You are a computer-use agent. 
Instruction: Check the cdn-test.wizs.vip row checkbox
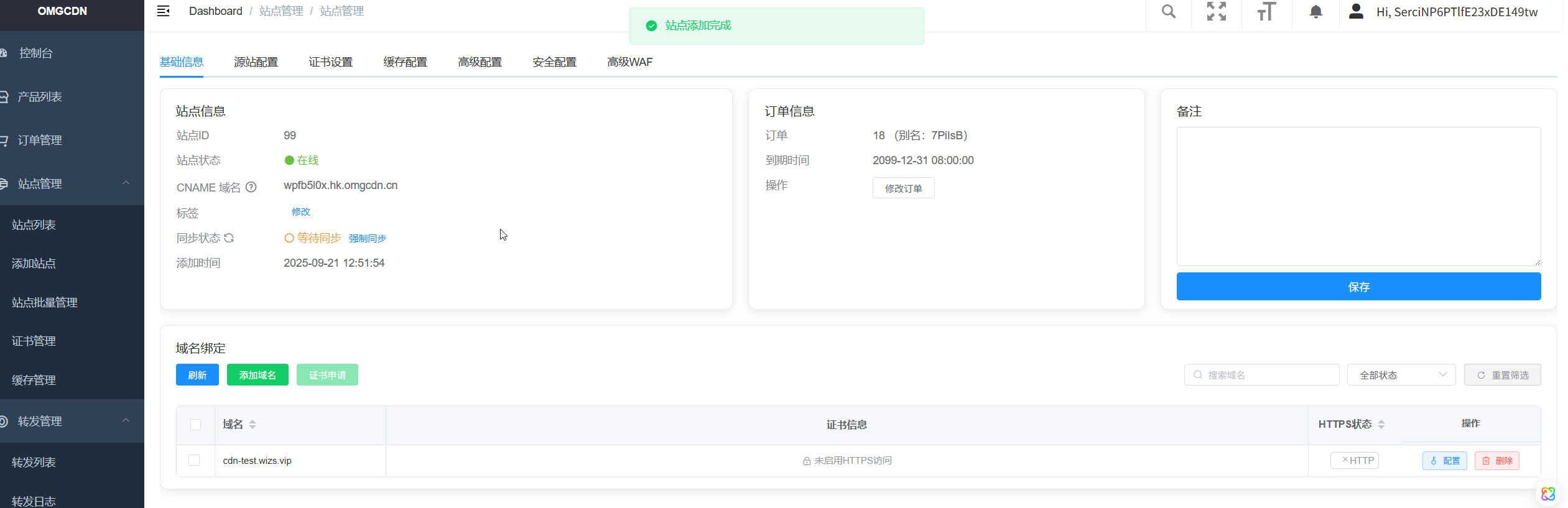pos(194,460)
